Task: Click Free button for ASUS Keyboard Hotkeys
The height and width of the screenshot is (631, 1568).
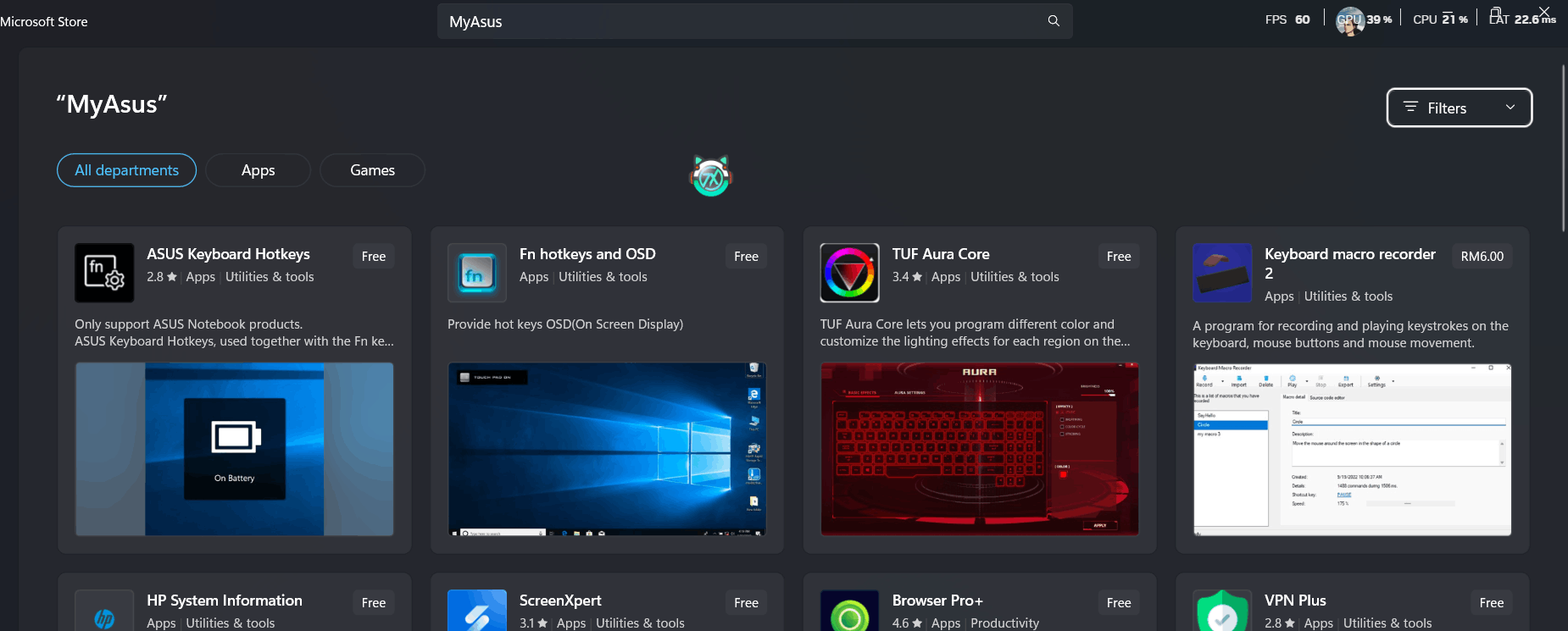Action: click(x=374, y=256)
